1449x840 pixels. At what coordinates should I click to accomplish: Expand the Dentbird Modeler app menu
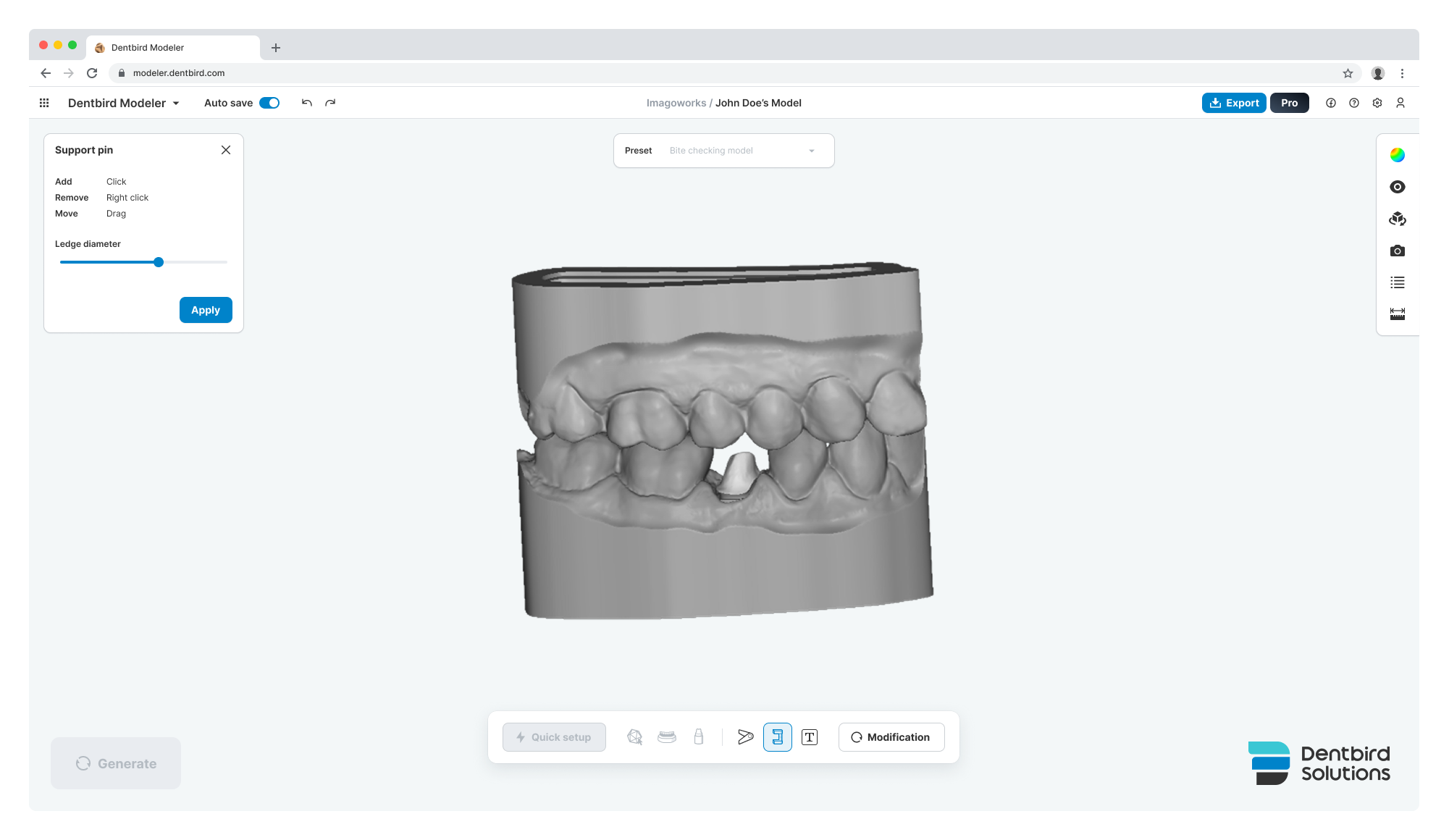123,103
